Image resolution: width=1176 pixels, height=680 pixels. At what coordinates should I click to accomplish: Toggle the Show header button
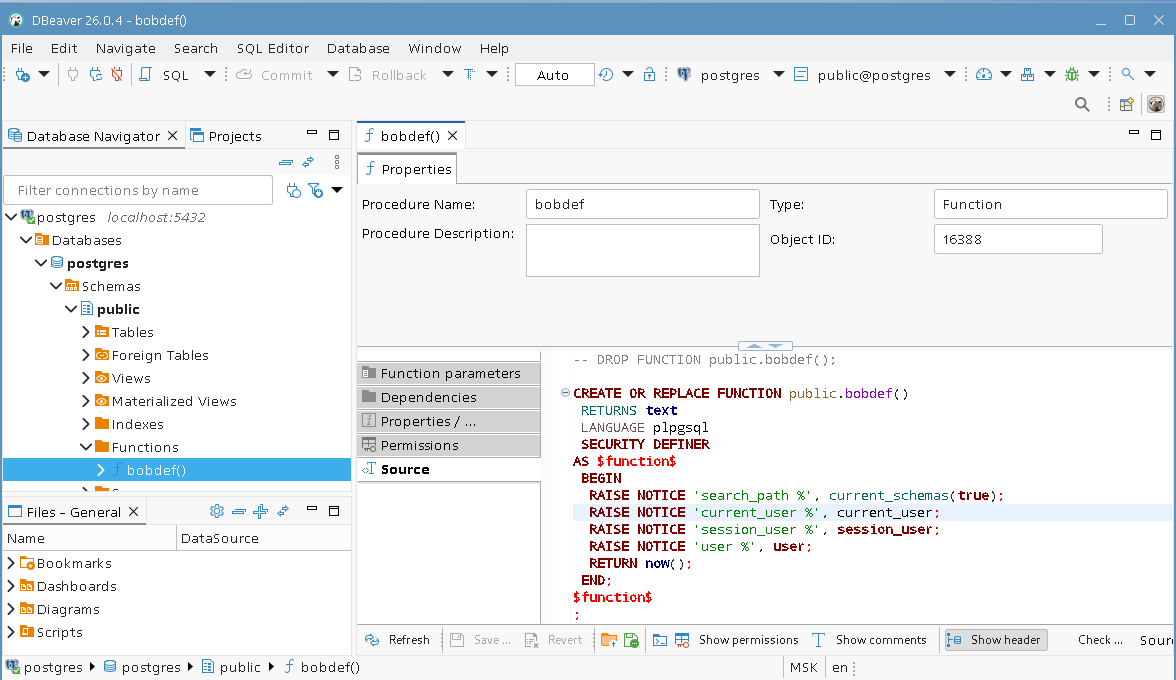tap(996, 640)
